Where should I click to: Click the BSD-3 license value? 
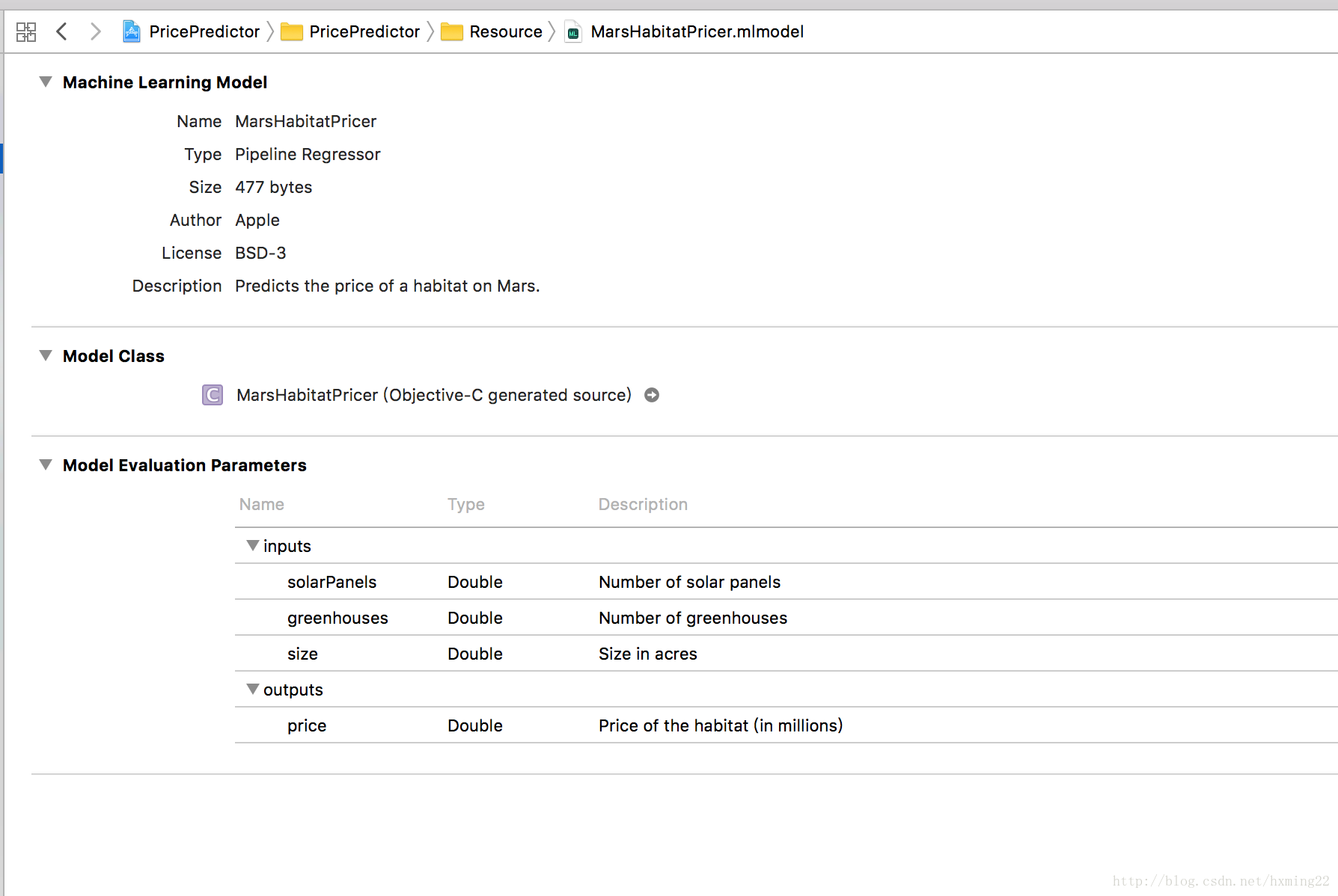[260, 253]
